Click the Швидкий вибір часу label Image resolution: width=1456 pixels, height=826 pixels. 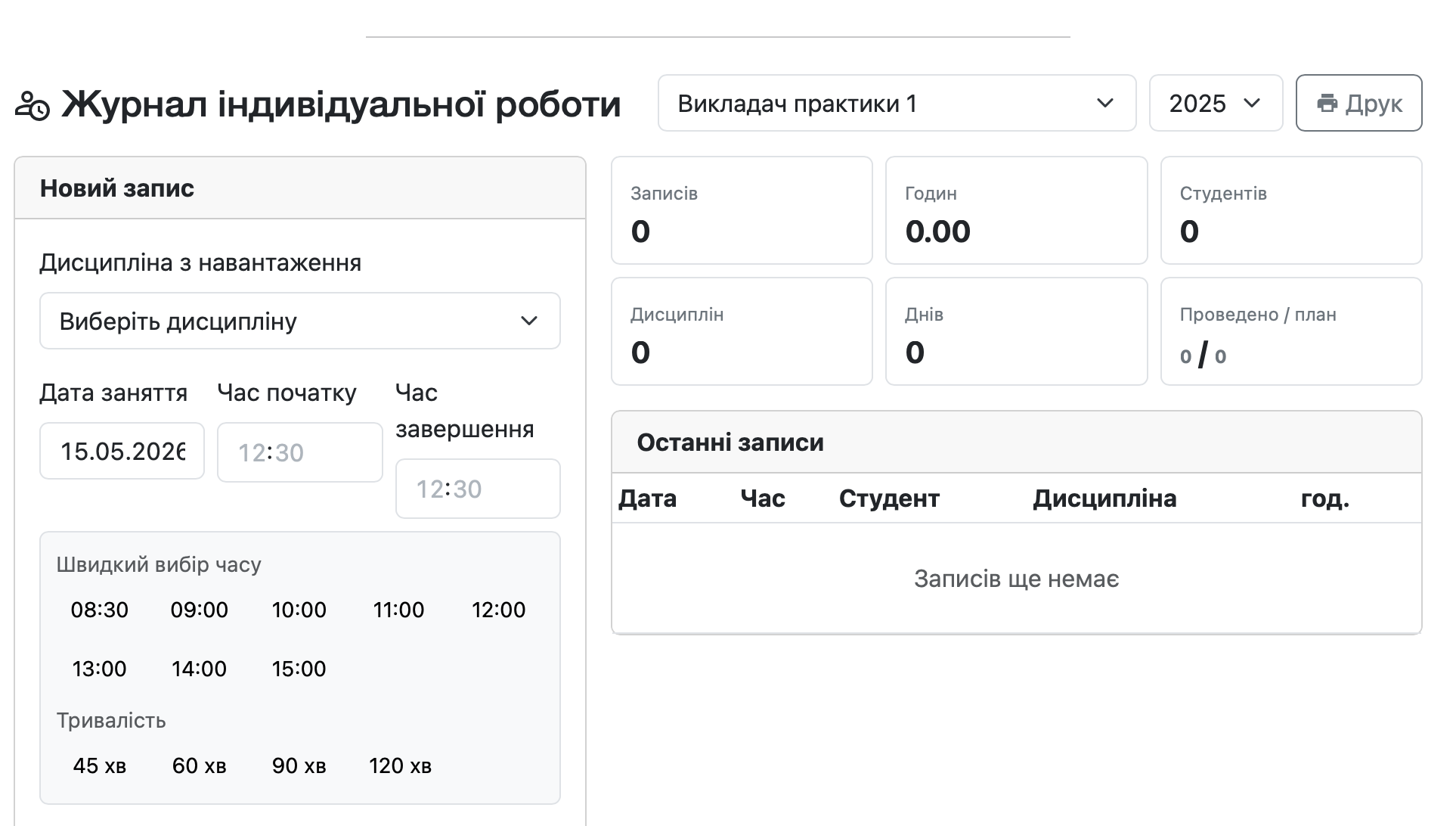tap(159, 565)
